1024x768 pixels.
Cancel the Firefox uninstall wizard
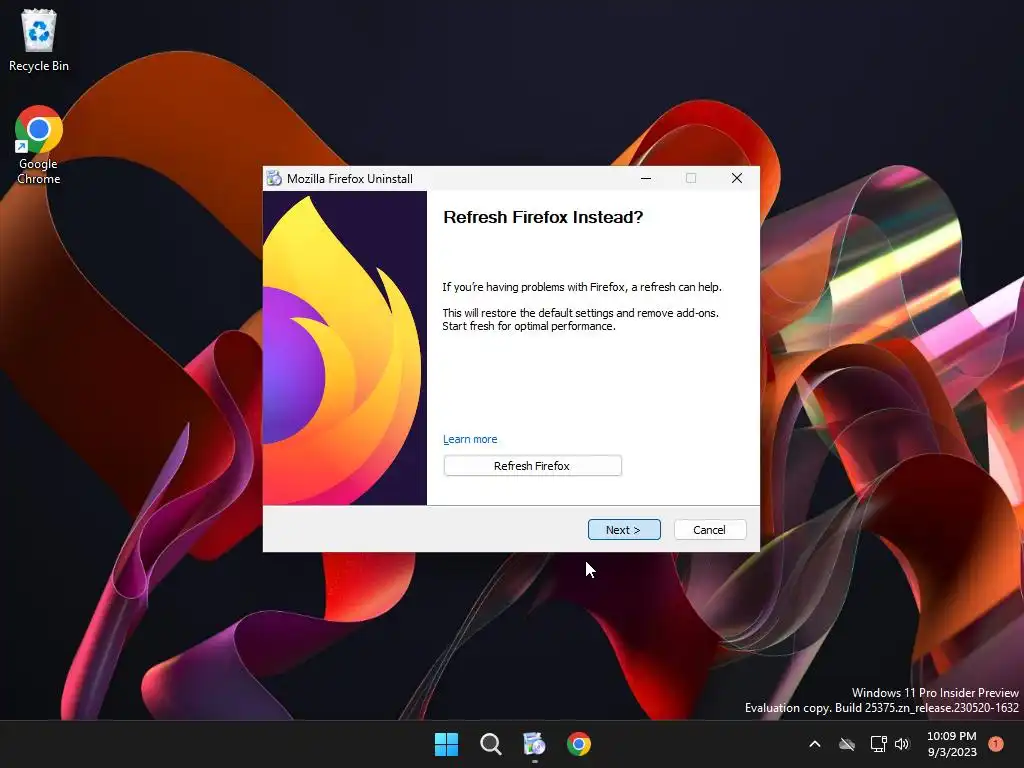click(x=709, y=530)
